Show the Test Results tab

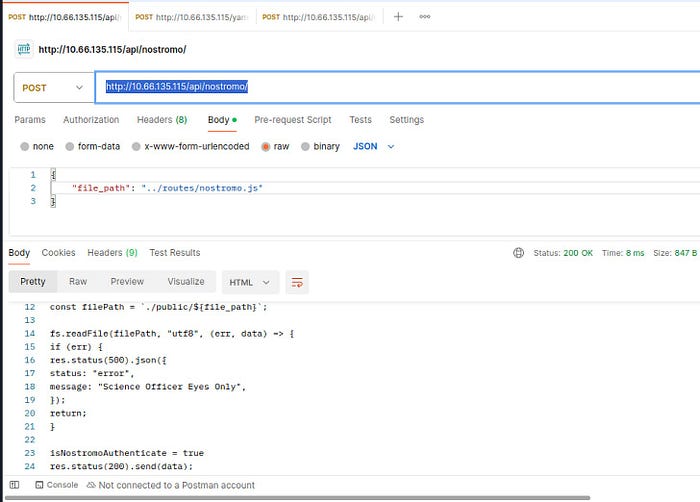point(175,253)
